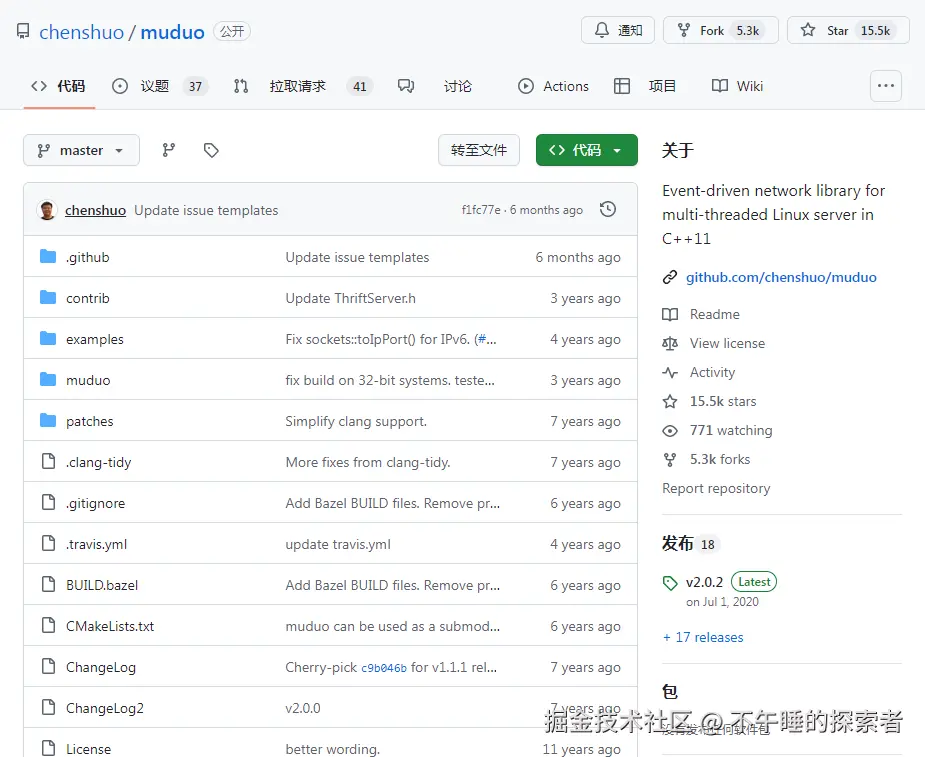This screenshot has width=925, height=757.
Task: Open the repository overflow menu (...)
Action: (885, 86)
